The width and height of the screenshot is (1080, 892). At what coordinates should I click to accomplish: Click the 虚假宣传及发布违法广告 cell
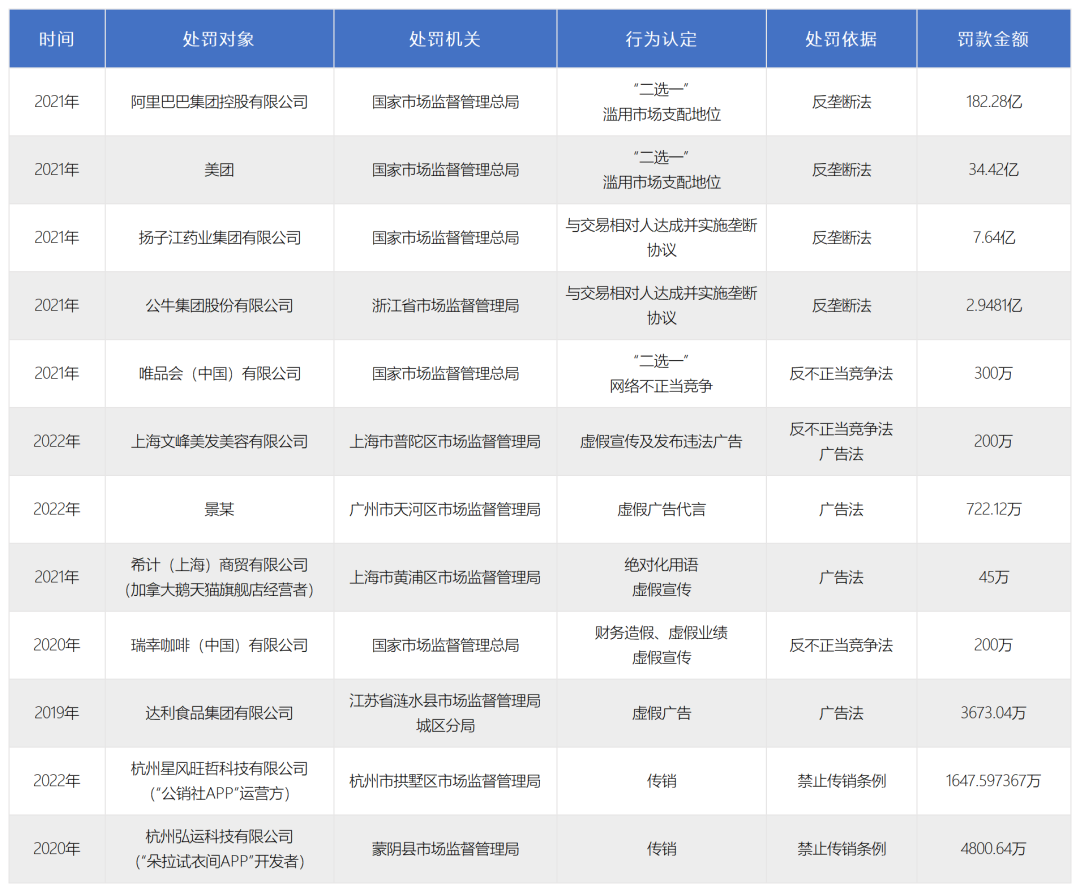(661, 442)
